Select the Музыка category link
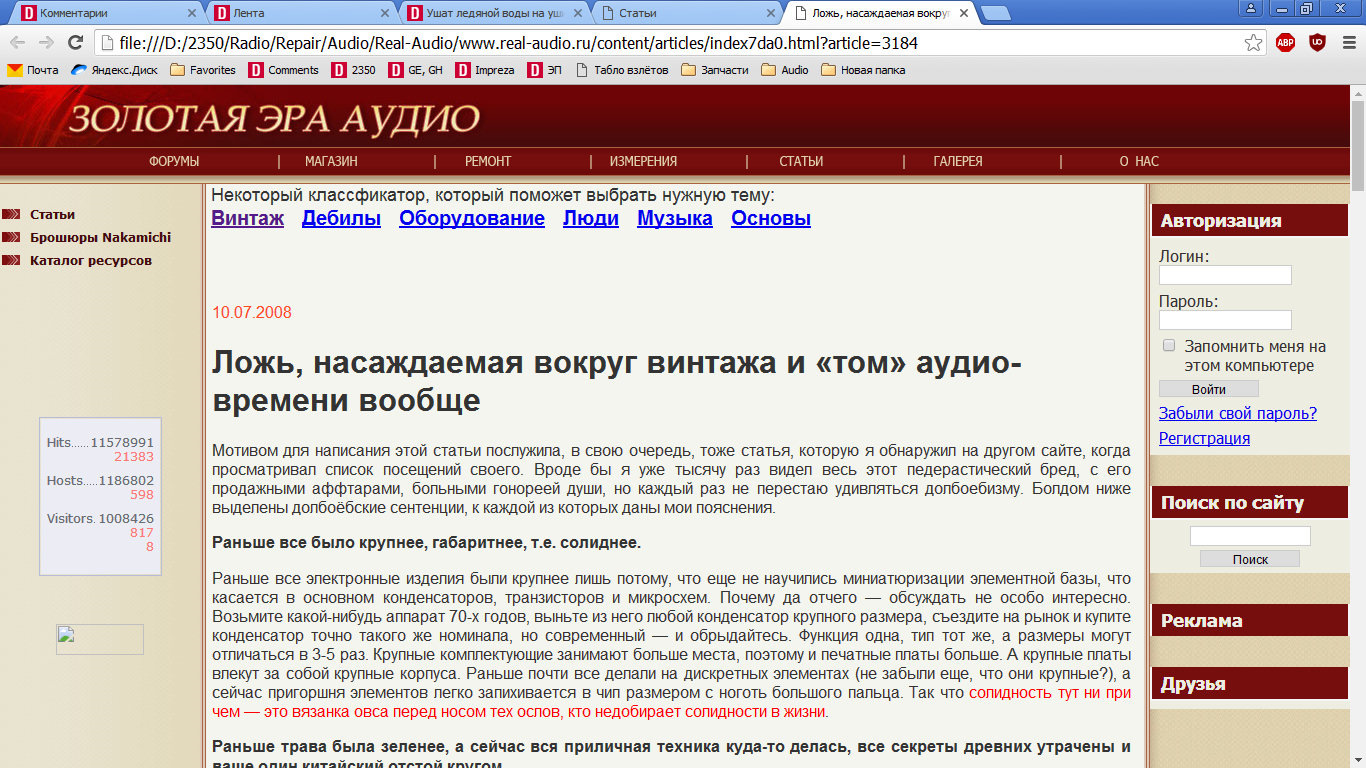 (675, 218)
